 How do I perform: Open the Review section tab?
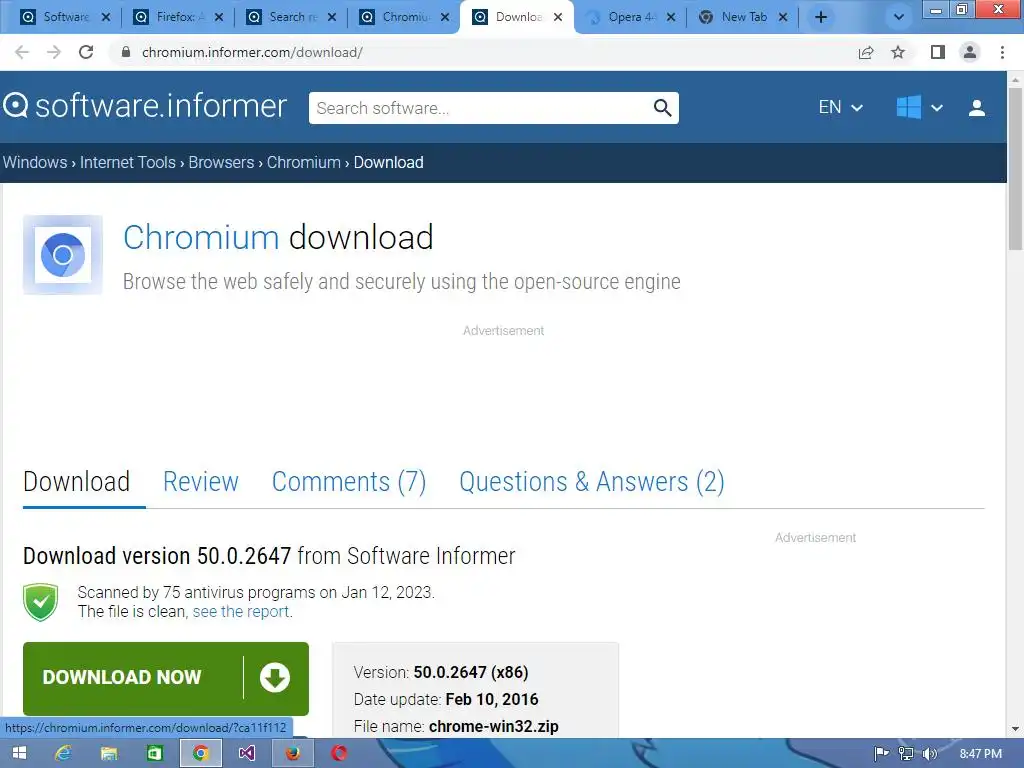click(x=200, y=482)
